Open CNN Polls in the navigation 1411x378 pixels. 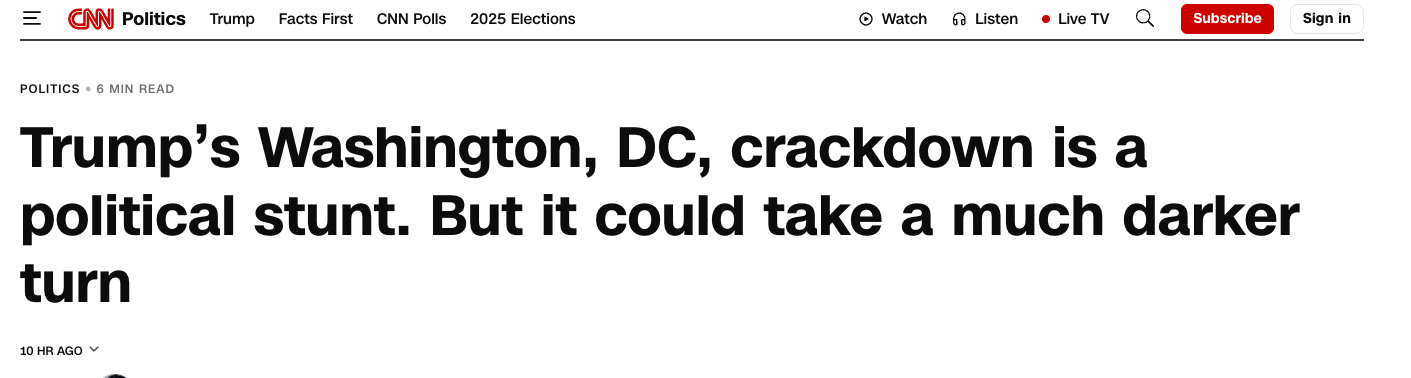tap(412, 19)
